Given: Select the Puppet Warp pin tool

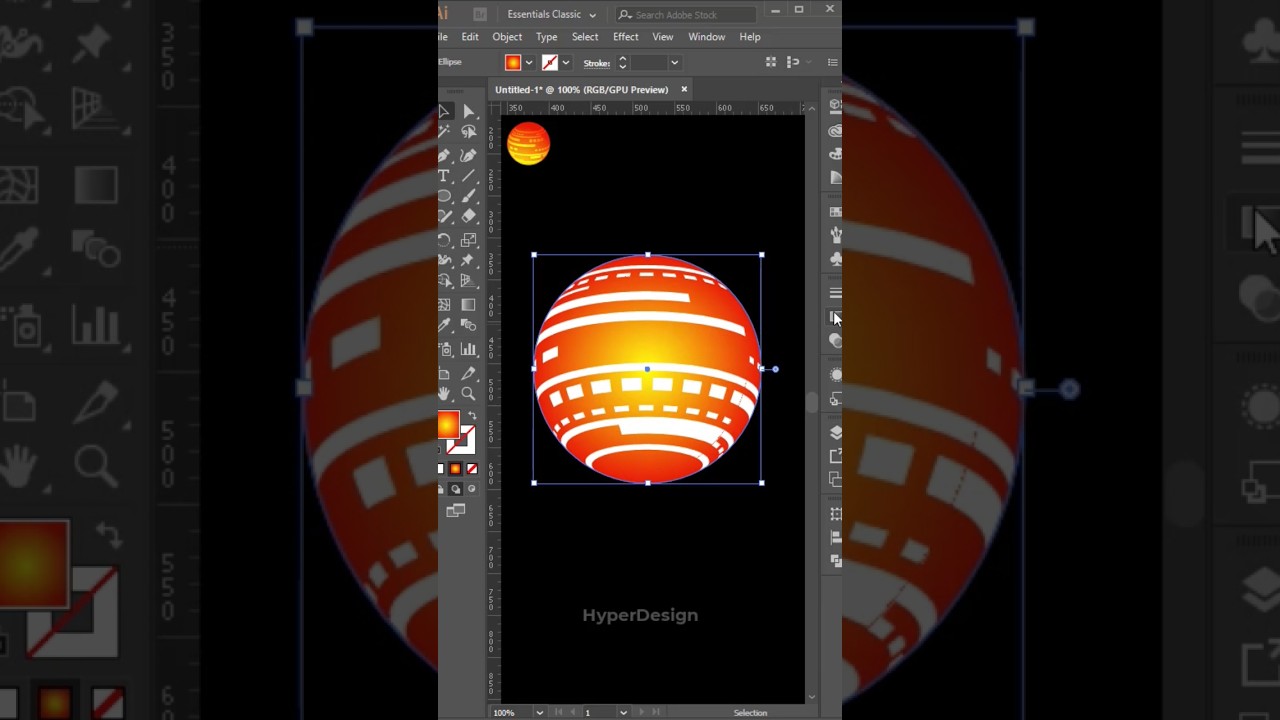Looking at the screenshot, I should 468,260.
